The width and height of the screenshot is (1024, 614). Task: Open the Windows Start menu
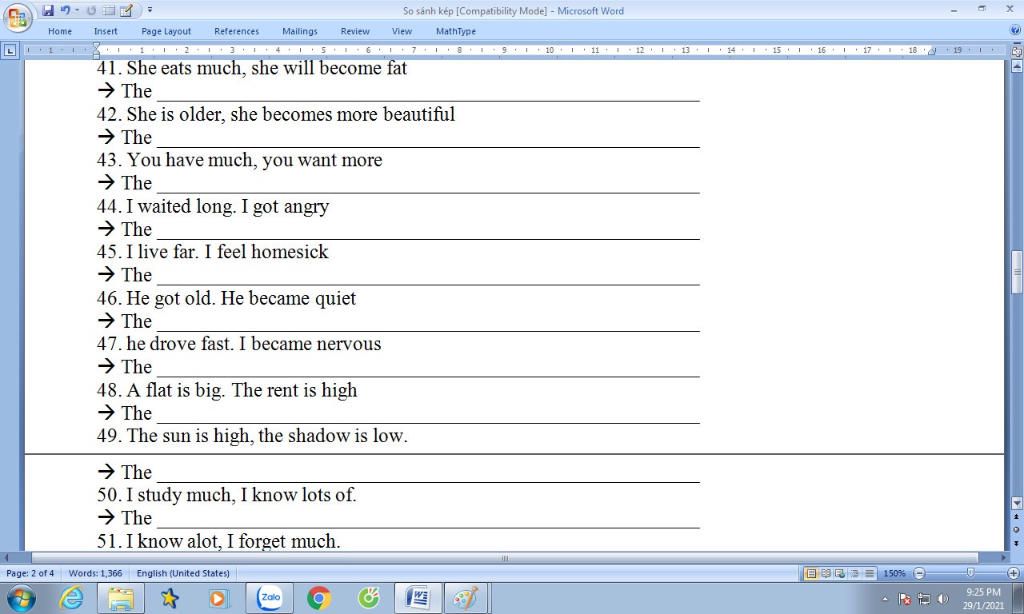coord(21,598)
